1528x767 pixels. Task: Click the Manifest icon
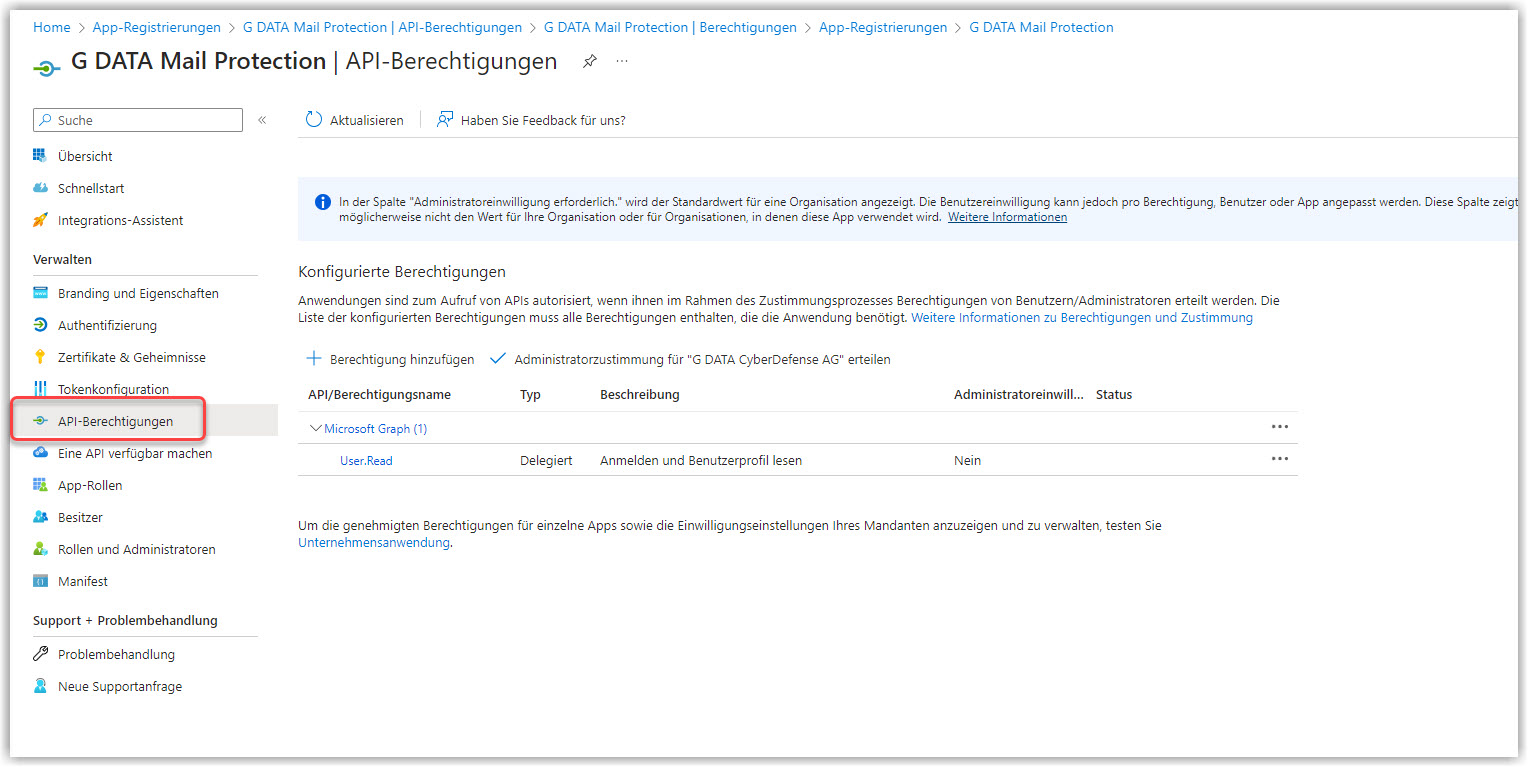pyautogui.click(x=40, y=581)
